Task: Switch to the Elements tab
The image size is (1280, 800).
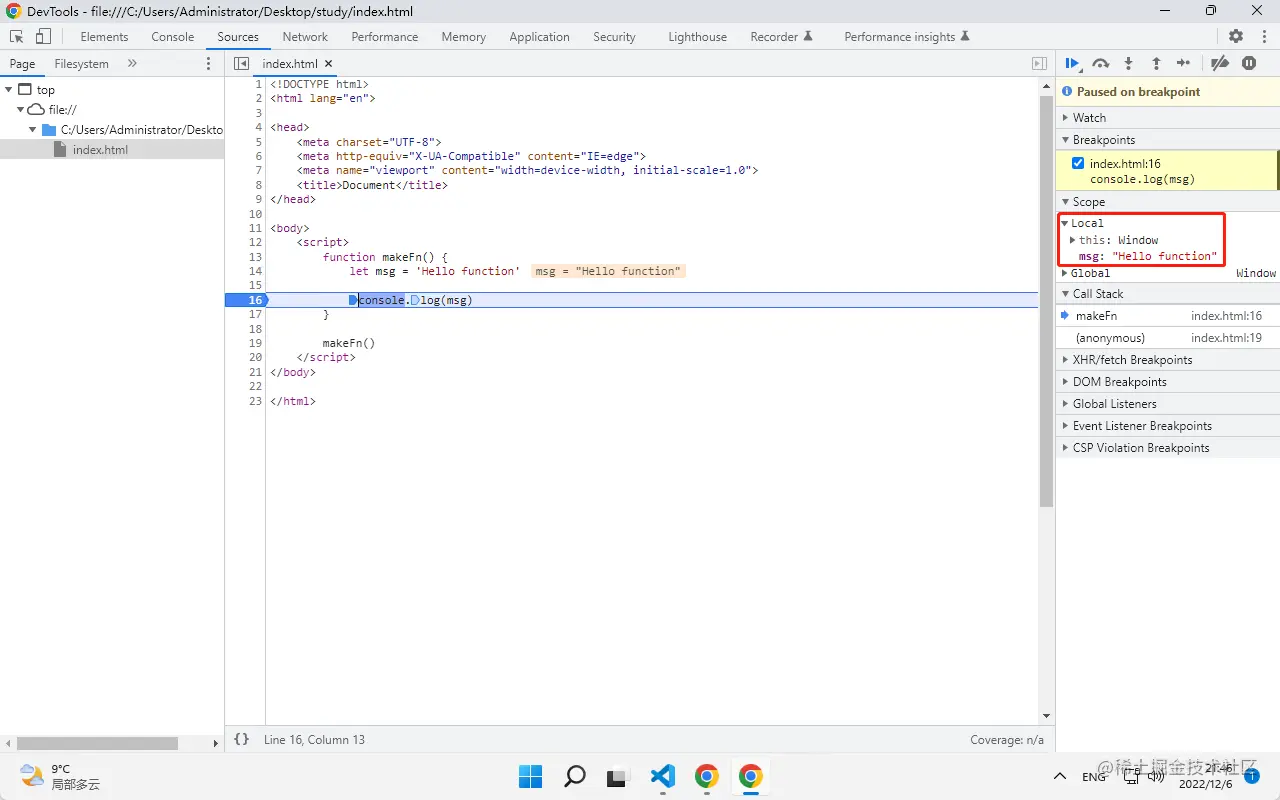Action: pyautogui.click(x=104, y=36)
